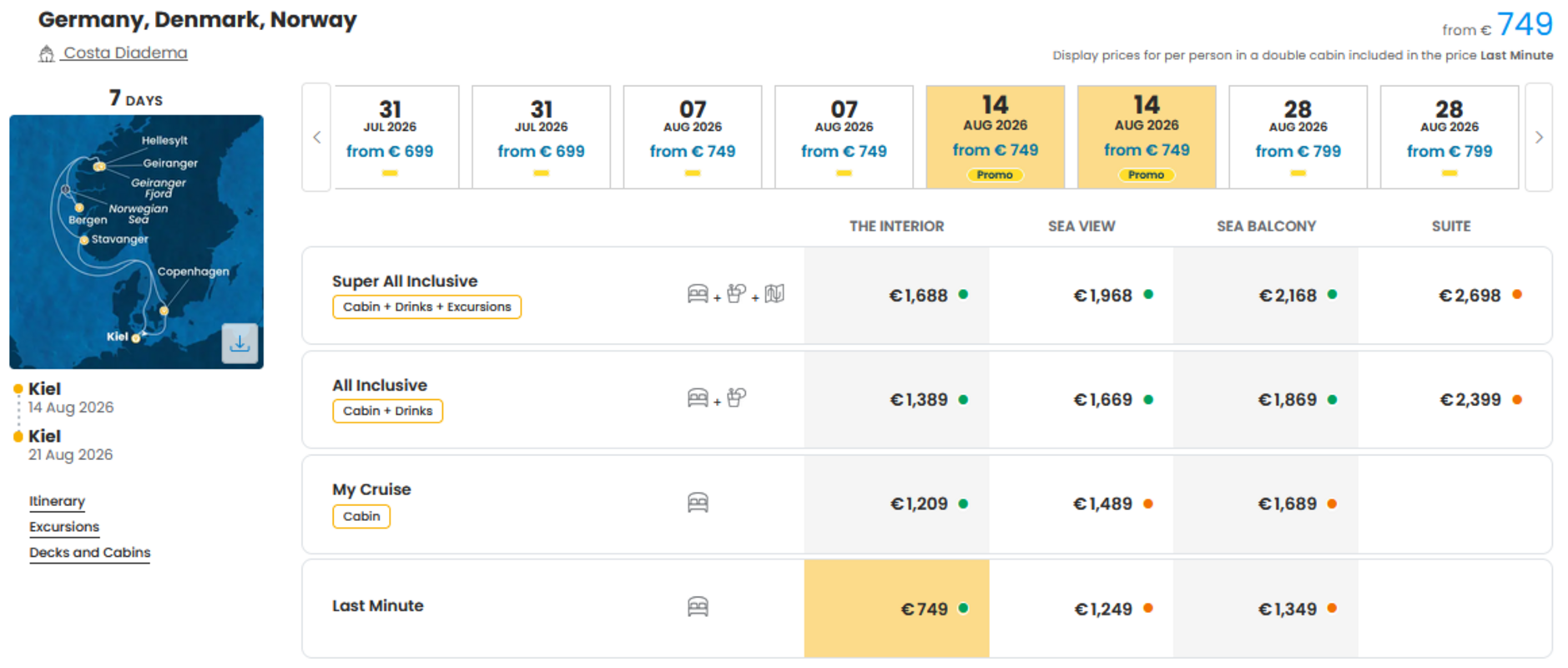Image resolution: width=1568 pixels, height=668 pixels.
Task: Click SEA BALCONY column header
Action: click(1266, 226)
